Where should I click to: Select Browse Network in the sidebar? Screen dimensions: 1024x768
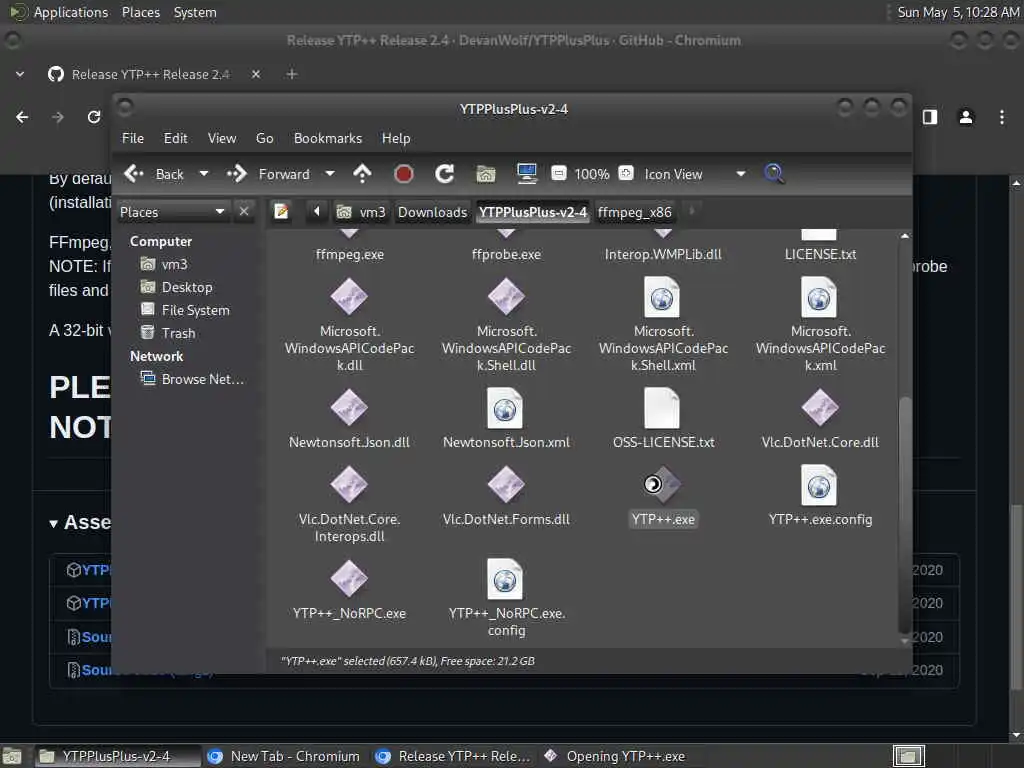click(193, 379)
